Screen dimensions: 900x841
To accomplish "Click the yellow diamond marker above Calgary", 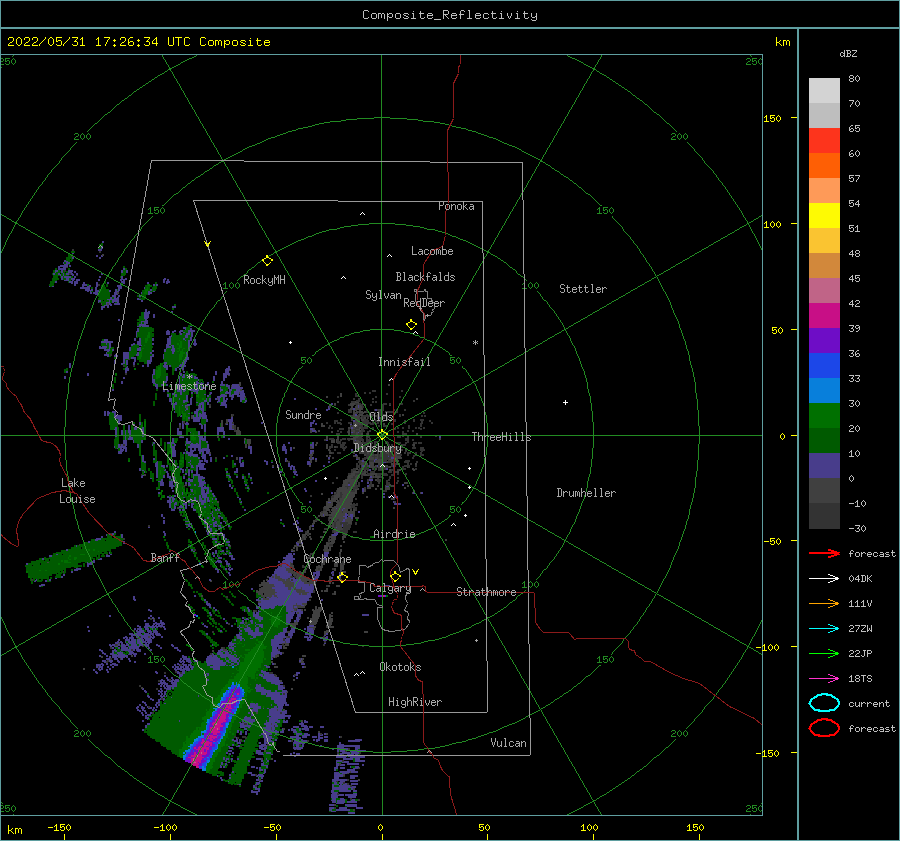I will (395, 576).
